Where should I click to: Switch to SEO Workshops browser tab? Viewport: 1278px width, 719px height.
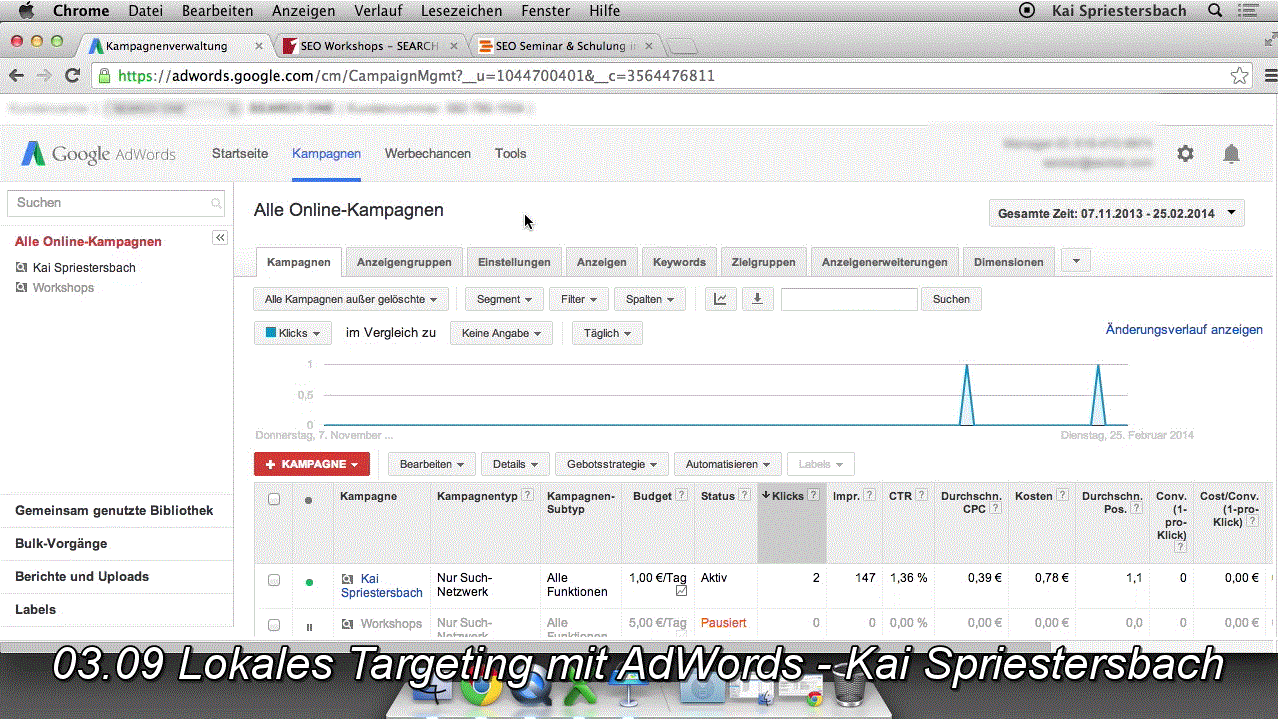(368, 46)
